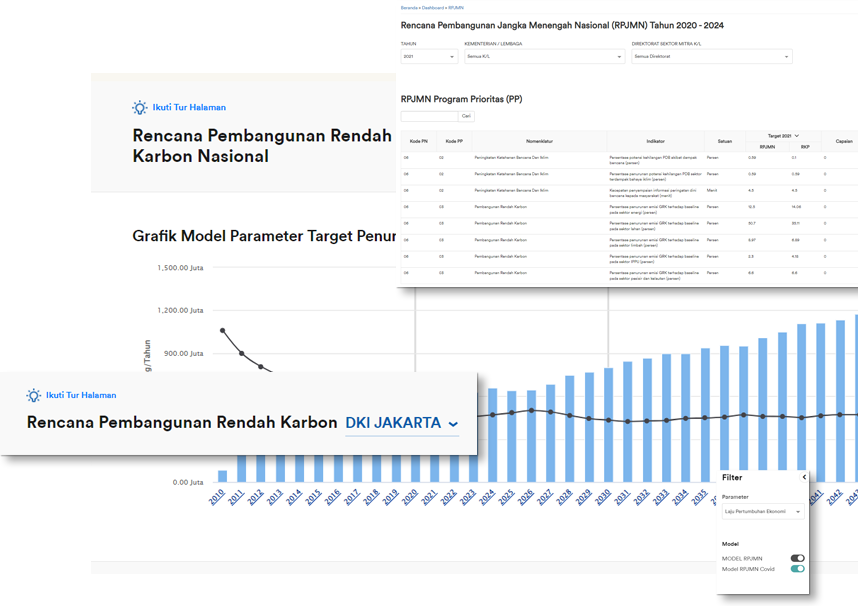The height and width of the screenshot is (606, 858).
Task: Collapse the Filter panel with arrow icon
Action: tap(804, 478)
